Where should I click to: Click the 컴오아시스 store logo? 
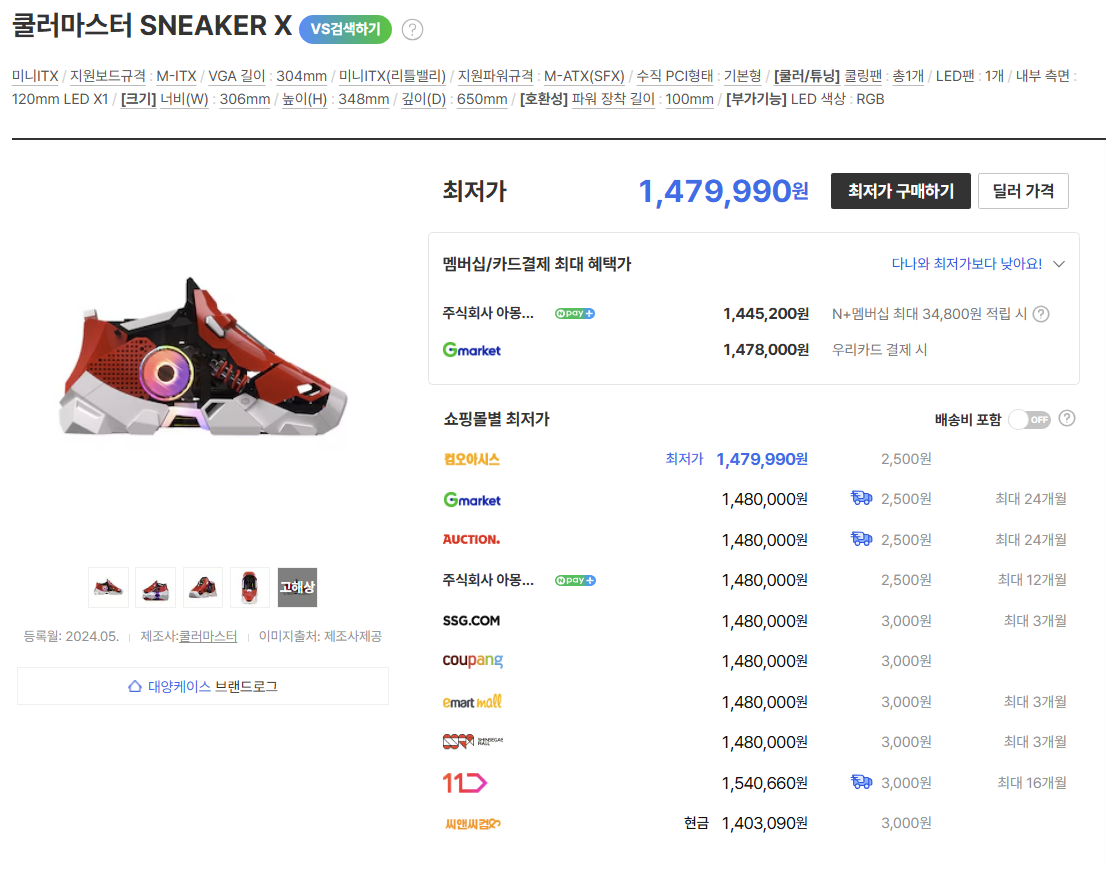tap(471, 459)
